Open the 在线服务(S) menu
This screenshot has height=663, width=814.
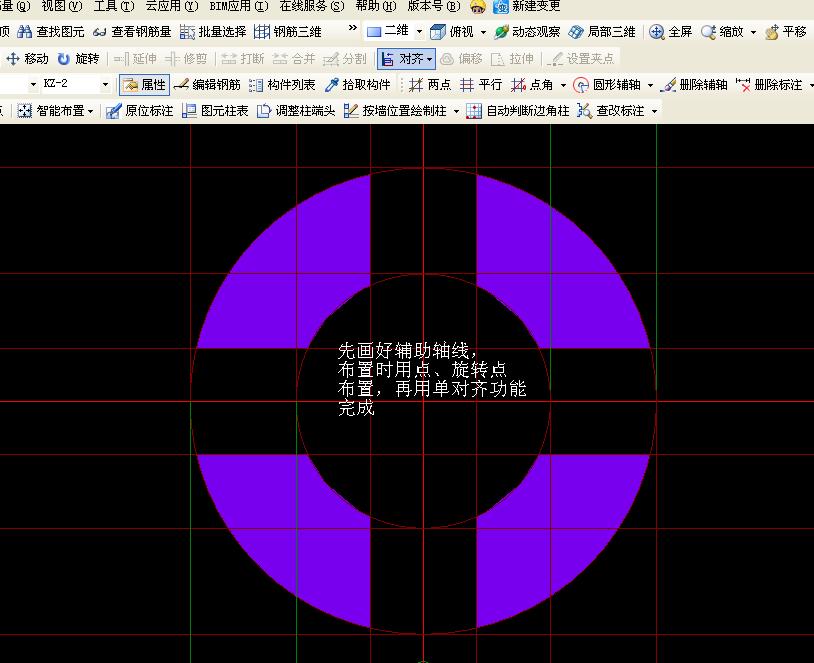(311, 6)
